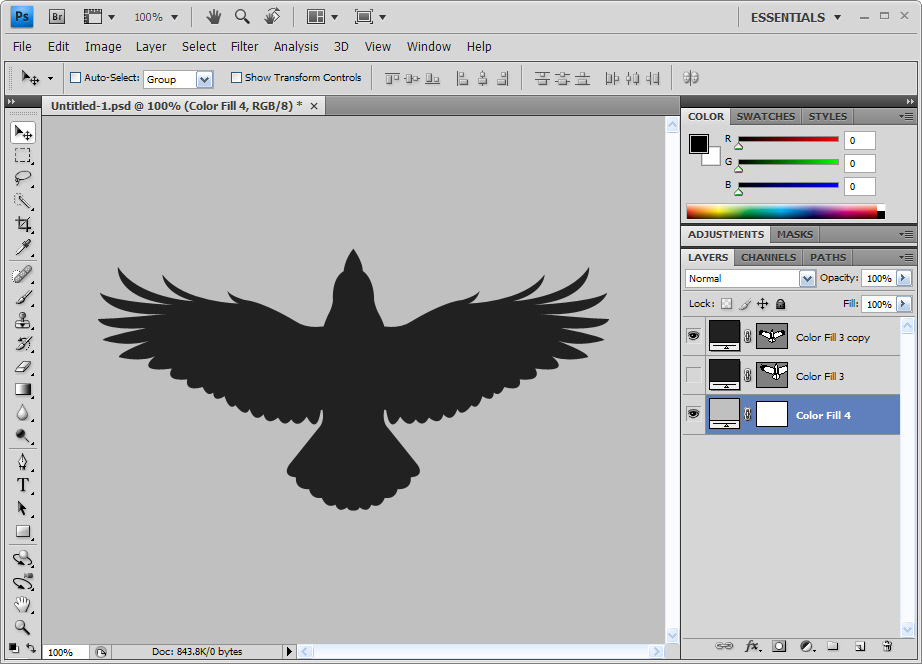
Task: Select the Lasso tool
Action: 23,178
